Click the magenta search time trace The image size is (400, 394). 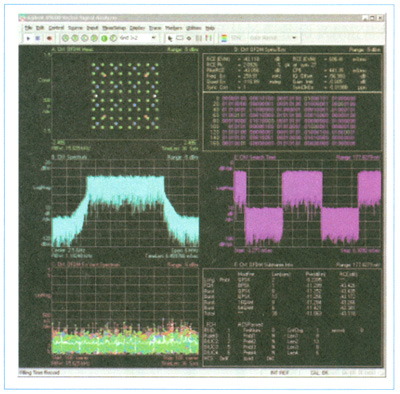tap(307, 204)
